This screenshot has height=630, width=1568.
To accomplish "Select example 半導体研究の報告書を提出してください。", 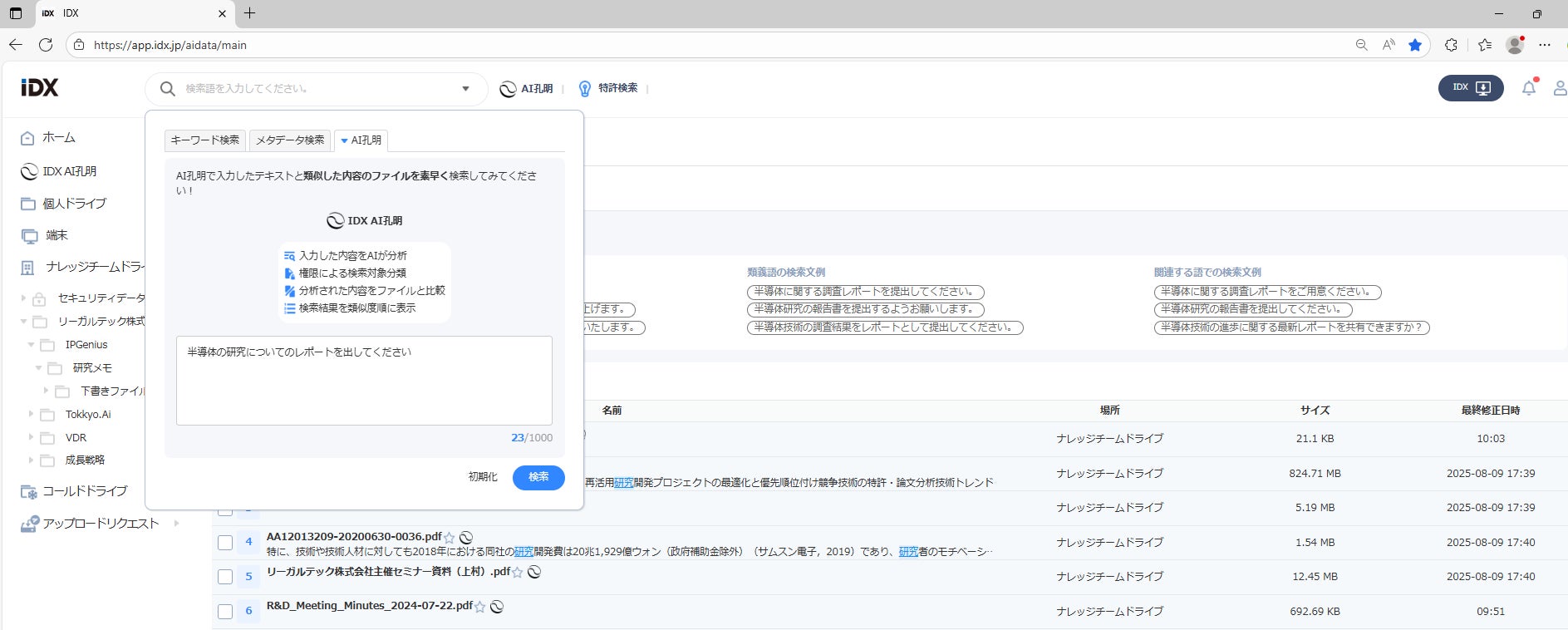I will (1253, 309).
